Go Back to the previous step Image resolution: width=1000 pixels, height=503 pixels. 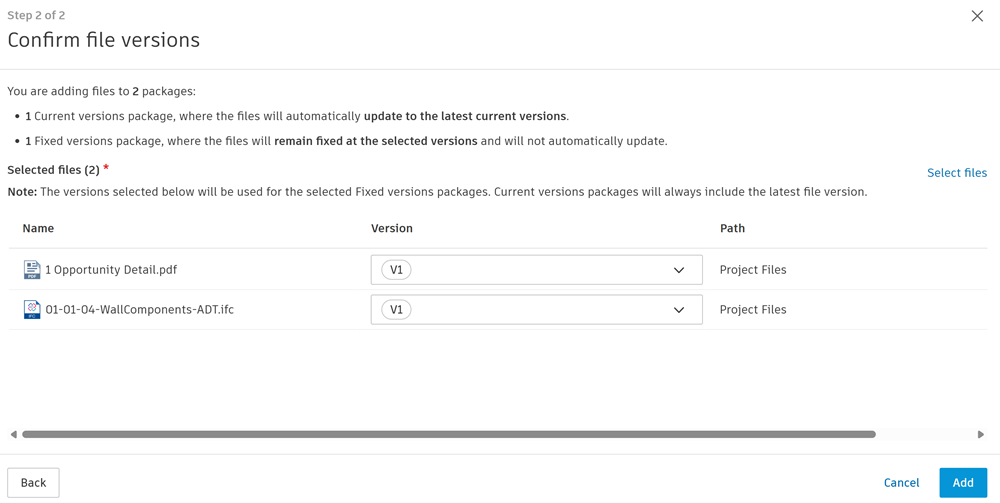(x=33, y=483)
